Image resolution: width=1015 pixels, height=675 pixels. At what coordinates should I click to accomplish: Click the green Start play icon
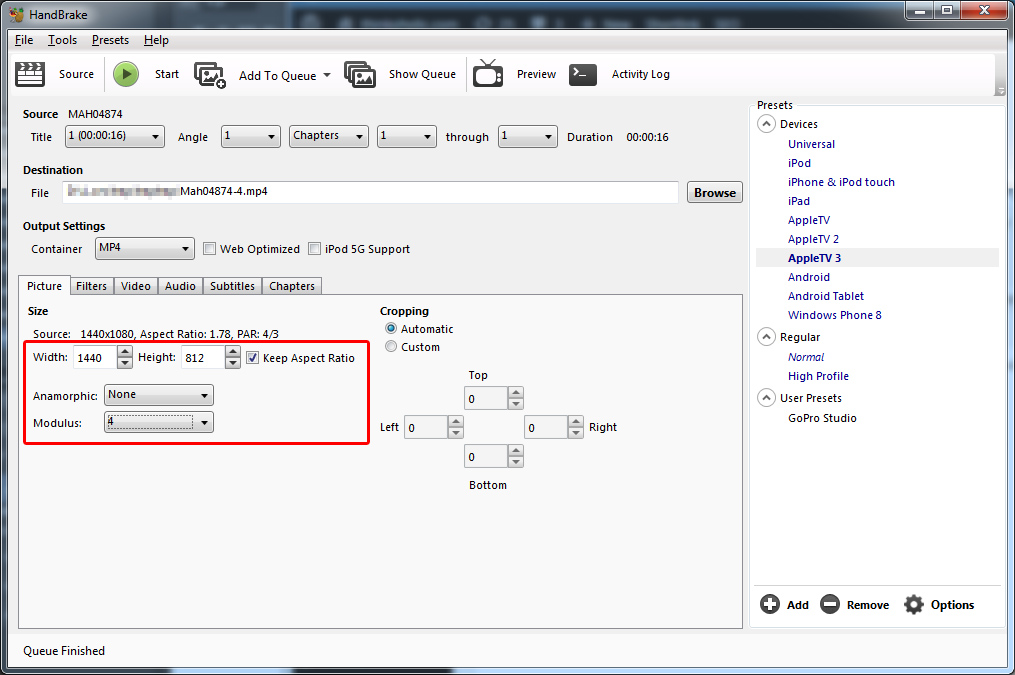tap(126, 74)
